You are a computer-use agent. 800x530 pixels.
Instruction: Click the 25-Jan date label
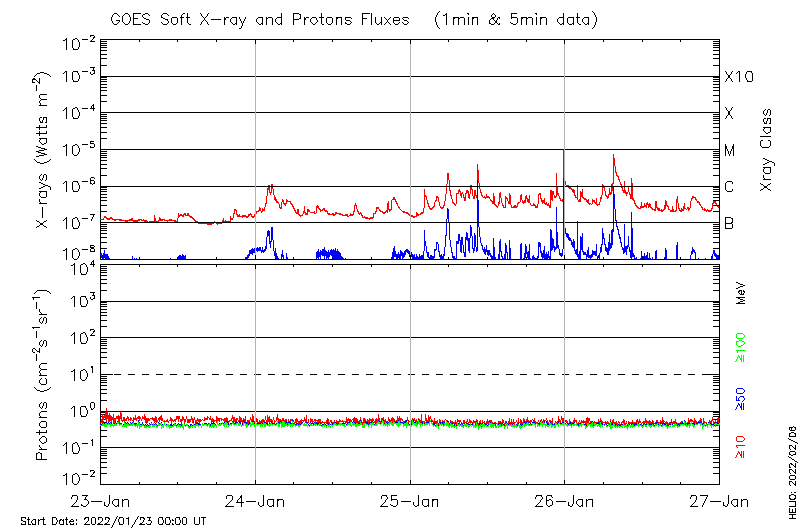pos(410,500)
